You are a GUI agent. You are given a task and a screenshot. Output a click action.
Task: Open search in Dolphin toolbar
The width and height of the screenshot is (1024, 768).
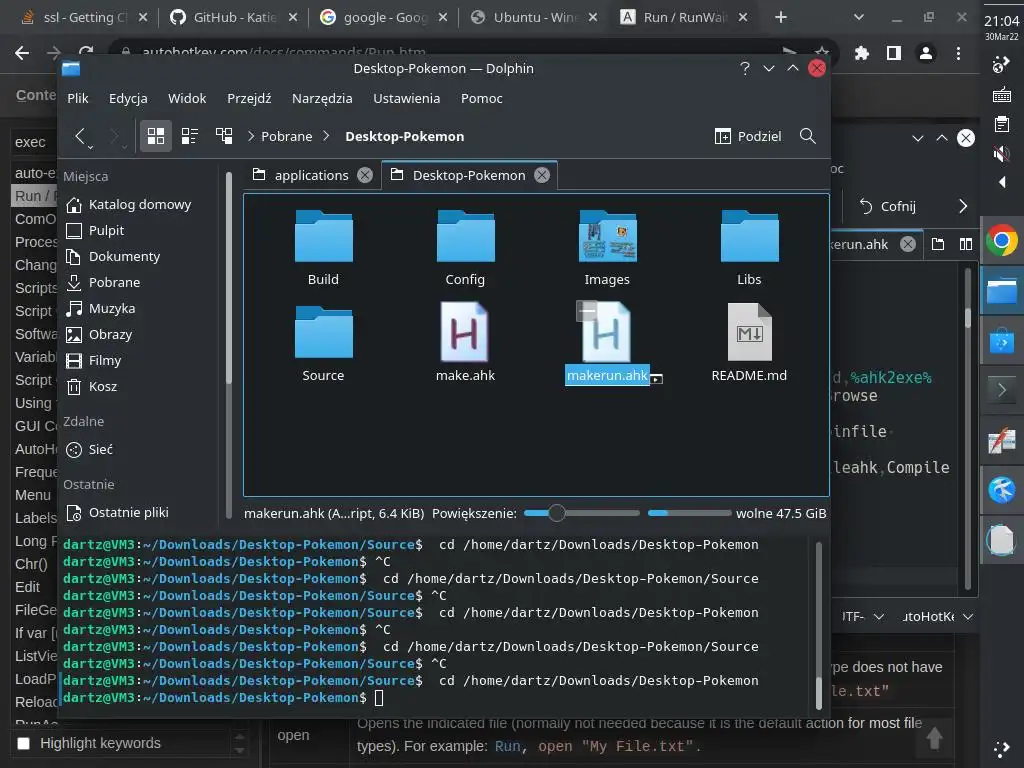coord(808,136)
